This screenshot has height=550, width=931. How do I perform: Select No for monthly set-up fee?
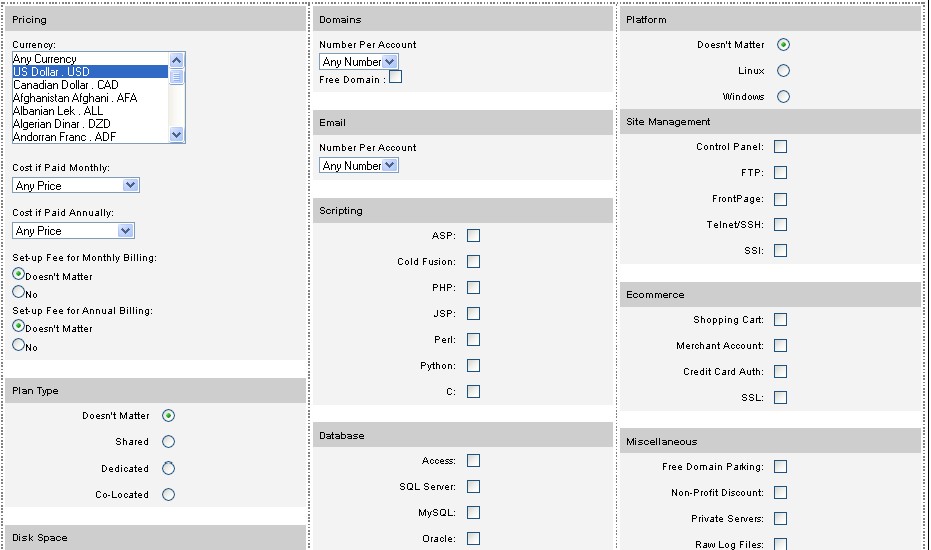18,292
